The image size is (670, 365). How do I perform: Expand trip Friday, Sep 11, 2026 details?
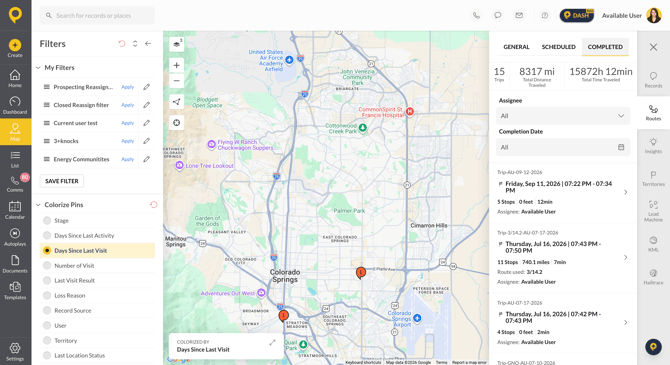point(626,192)
